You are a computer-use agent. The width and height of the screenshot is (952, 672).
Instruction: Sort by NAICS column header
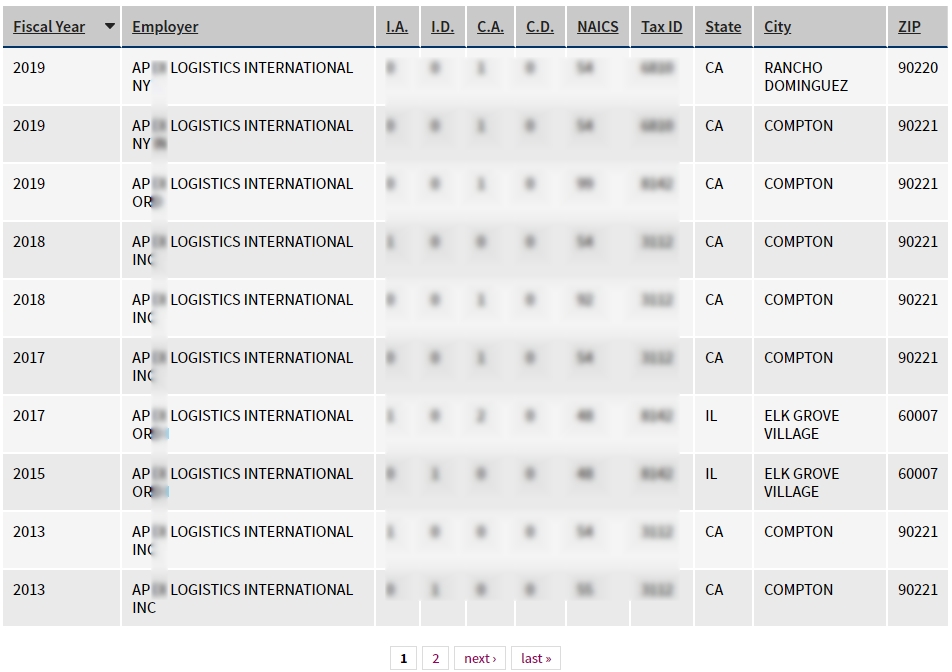pos(598,27)
